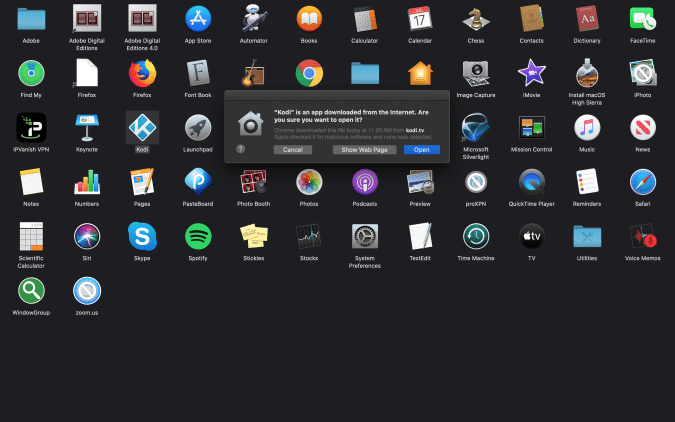Viewport: 675px width, 422px height.
Task: Open the PasteBoard app
Action: [x=198, y=182]
